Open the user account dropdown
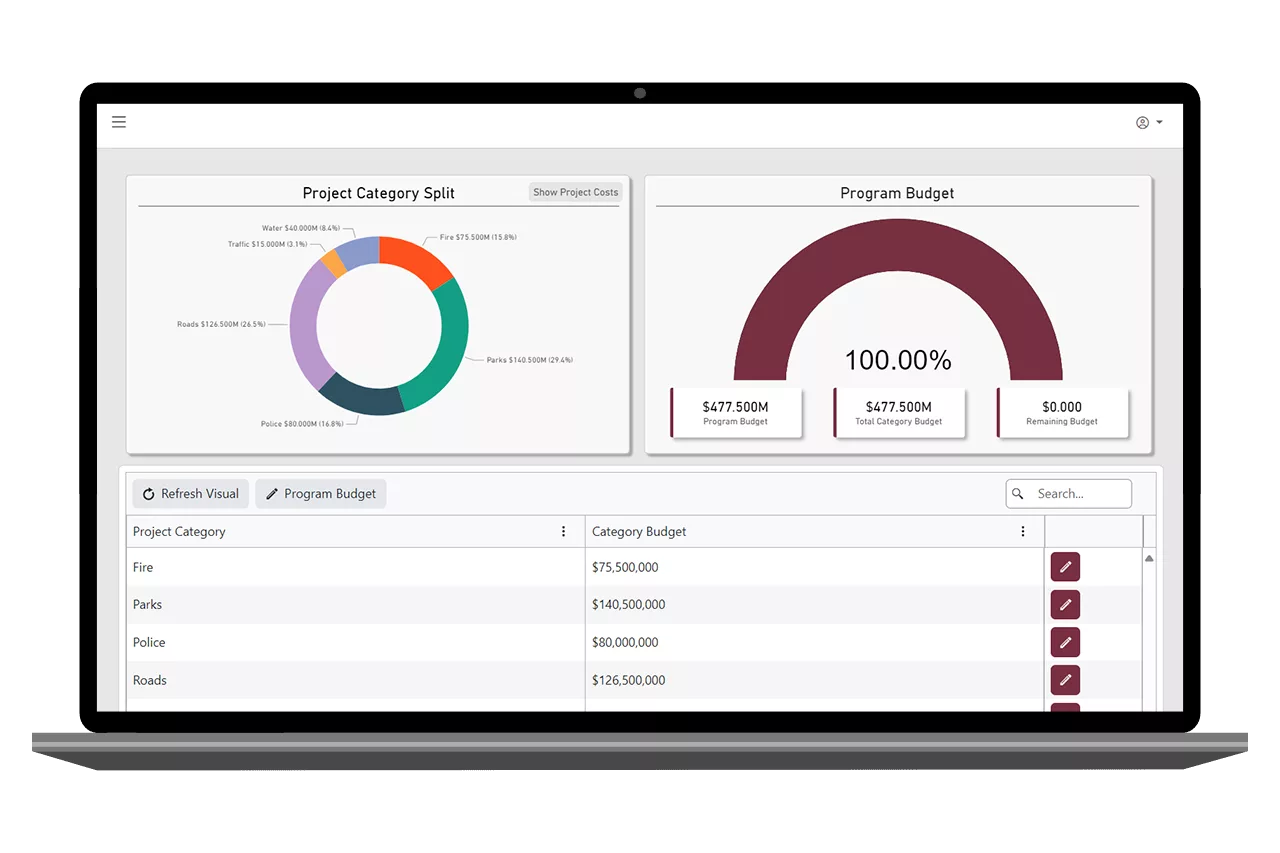1280x853 pixels. click(x=1148, y=122)
